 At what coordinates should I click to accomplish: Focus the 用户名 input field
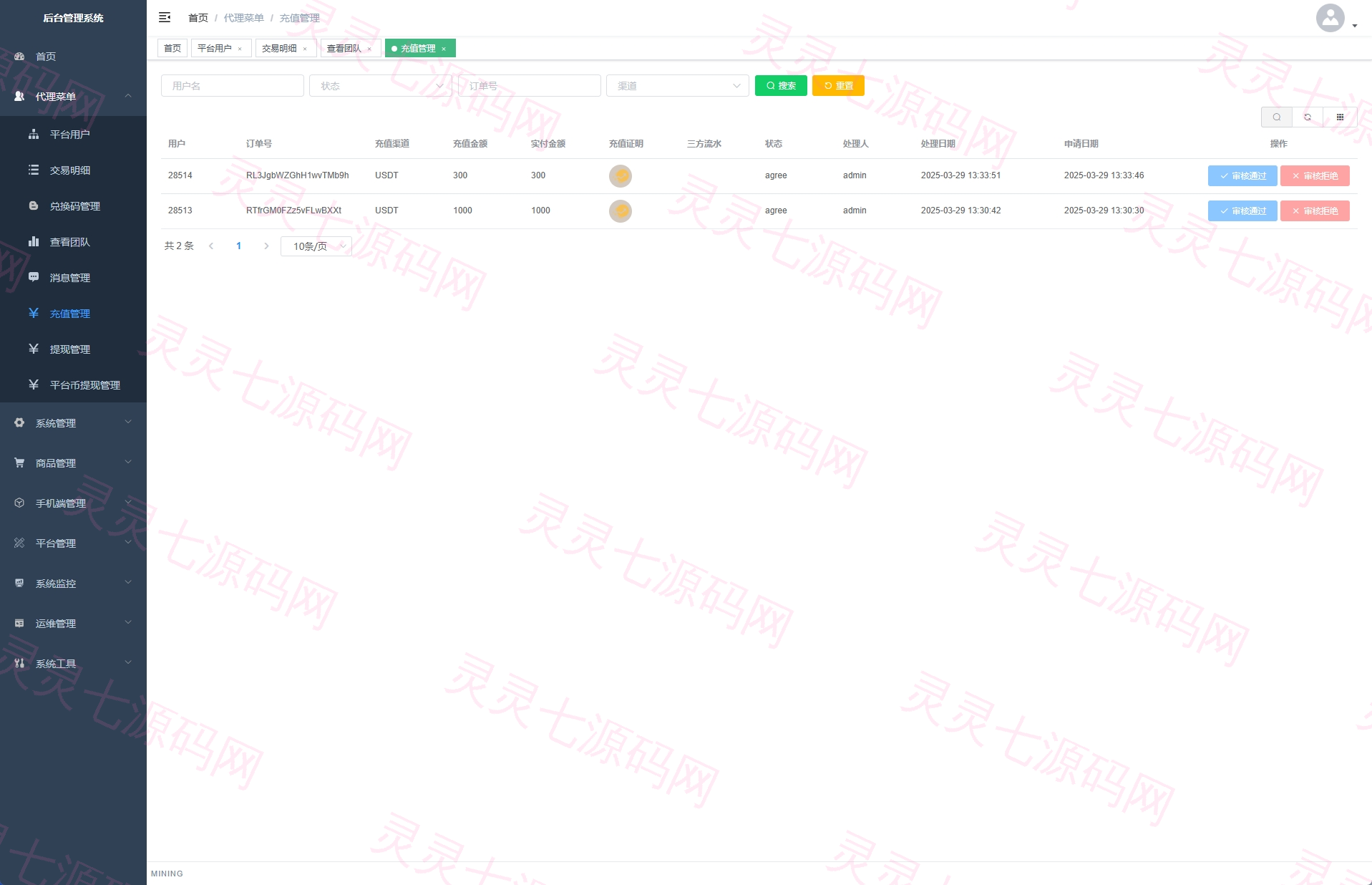coord(233,86)
